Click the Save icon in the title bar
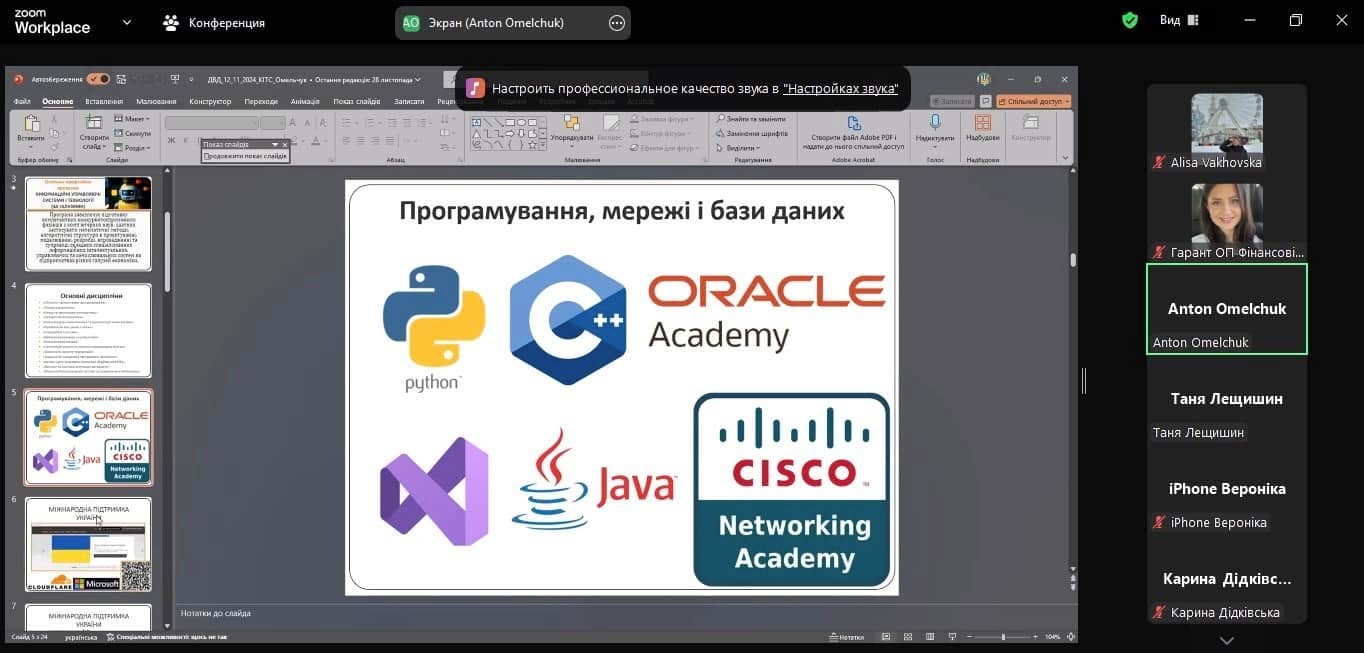Image resolution: width=1364 pixels, height=653 pixels. tap(121, 79)
